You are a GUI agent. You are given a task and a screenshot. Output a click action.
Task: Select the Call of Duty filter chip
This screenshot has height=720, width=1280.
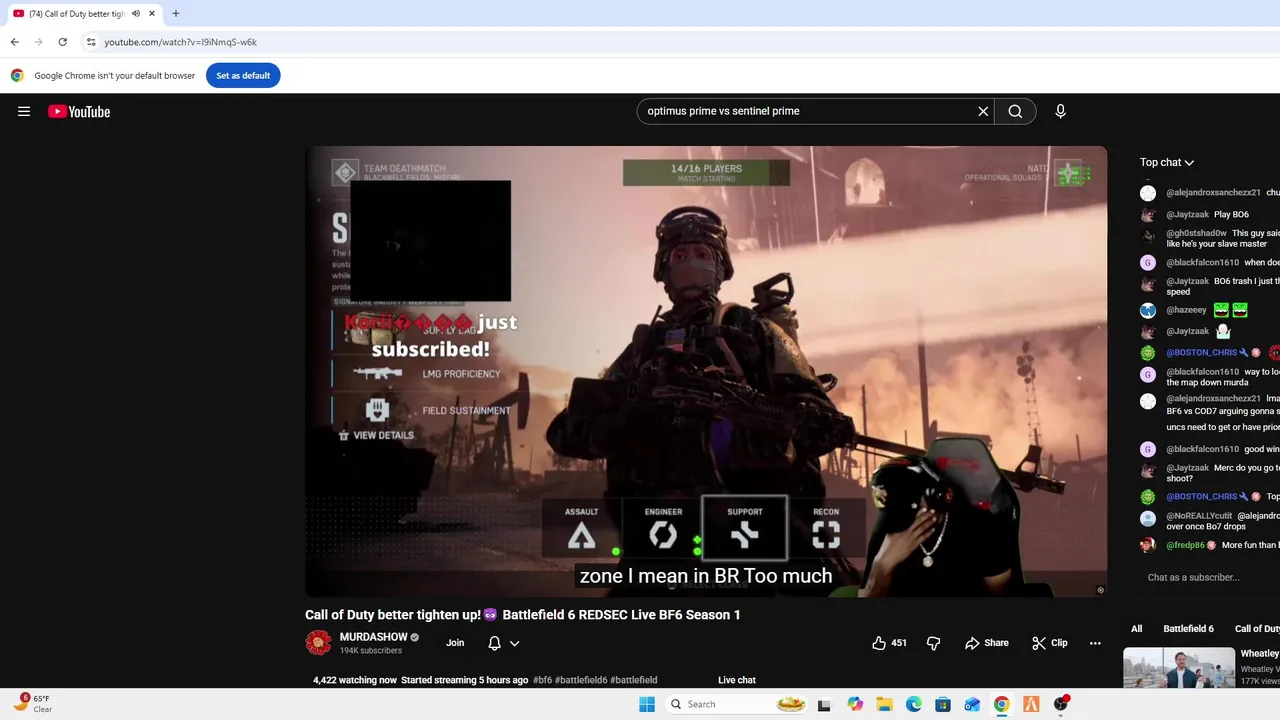[x=1256, y=628]
